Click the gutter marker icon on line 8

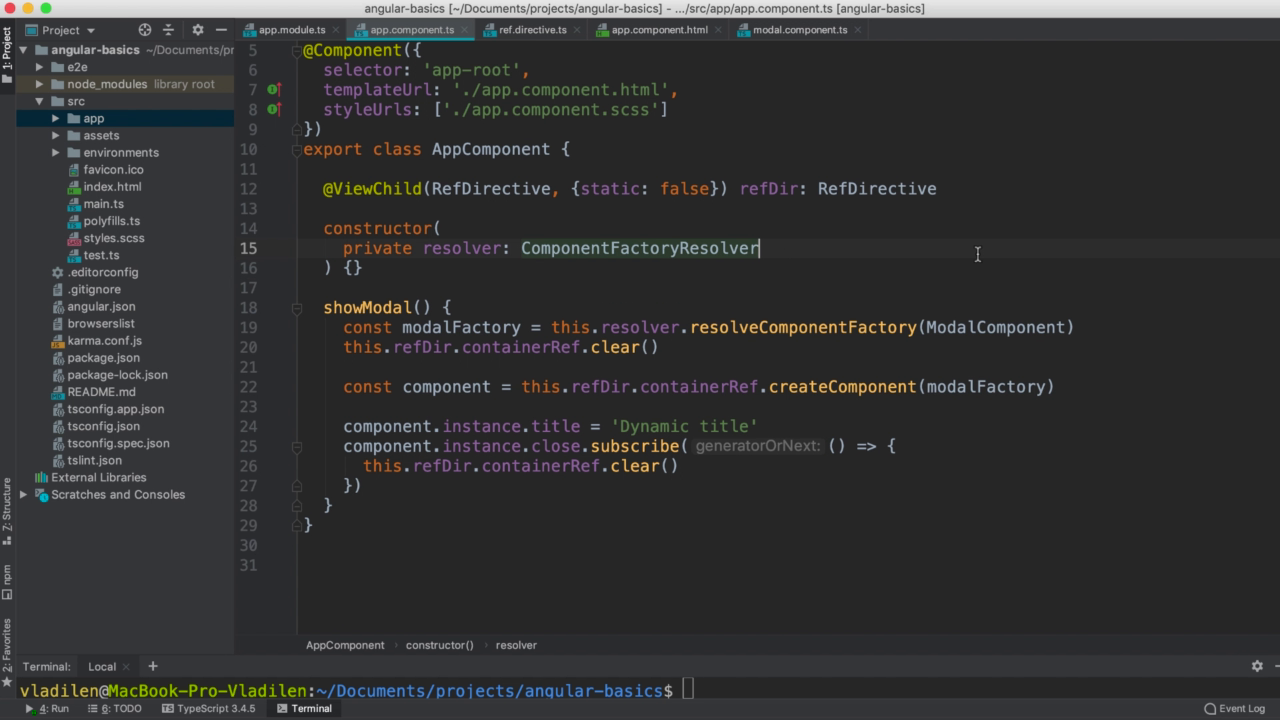pyautogui.click(x=274, y=110)
